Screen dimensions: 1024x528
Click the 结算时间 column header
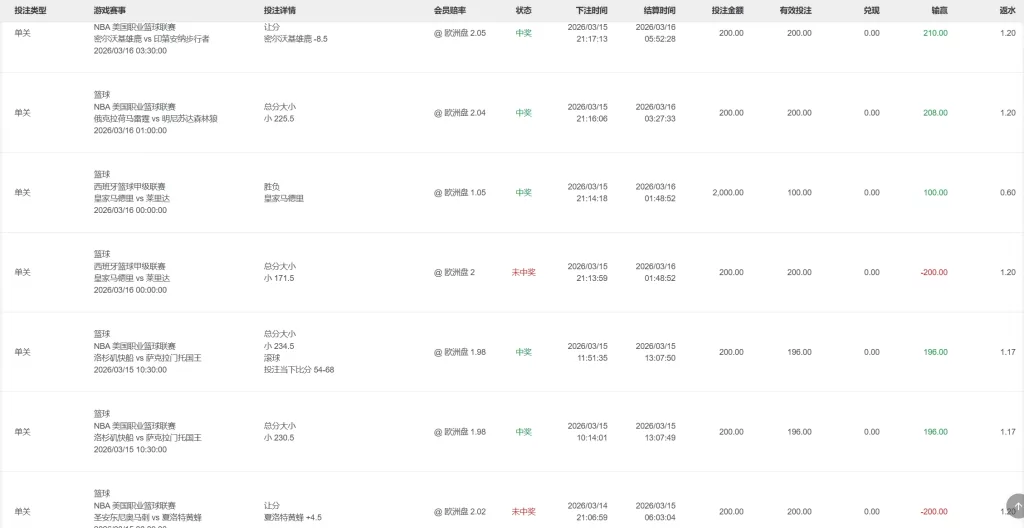[660, 10]
